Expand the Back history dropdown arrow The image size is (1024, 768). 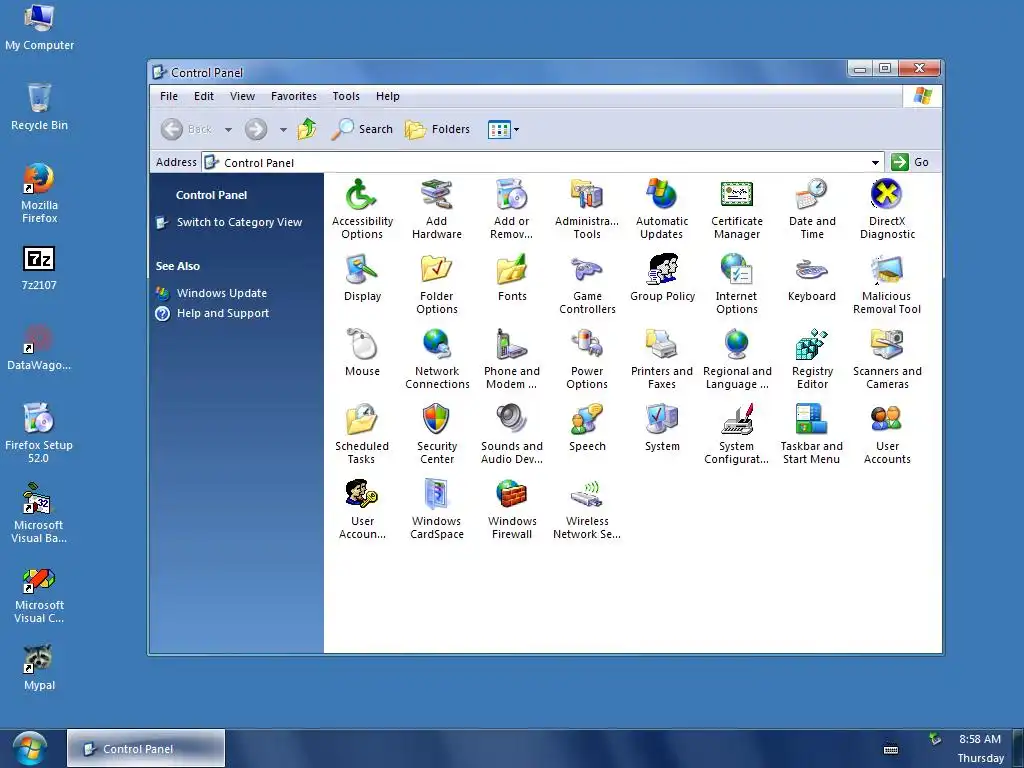click(228, 129)
